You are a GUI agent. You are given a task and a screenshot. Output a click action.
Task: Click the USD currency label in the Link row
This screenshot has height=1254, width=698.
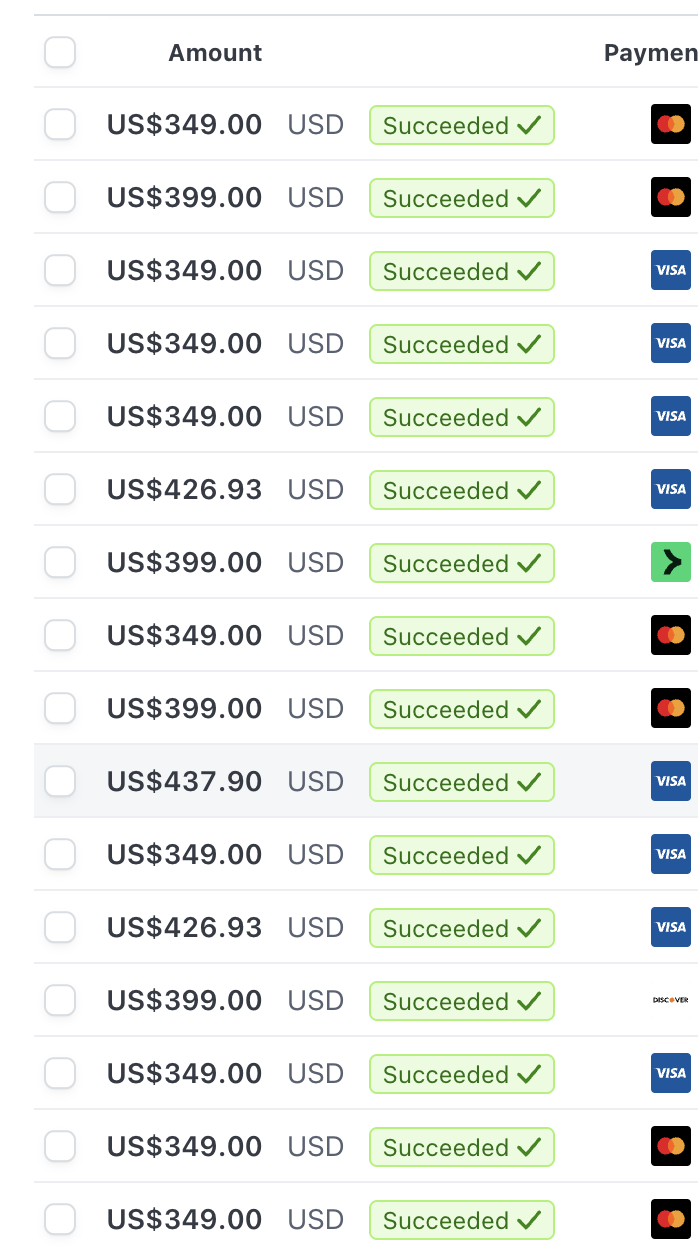316,563
